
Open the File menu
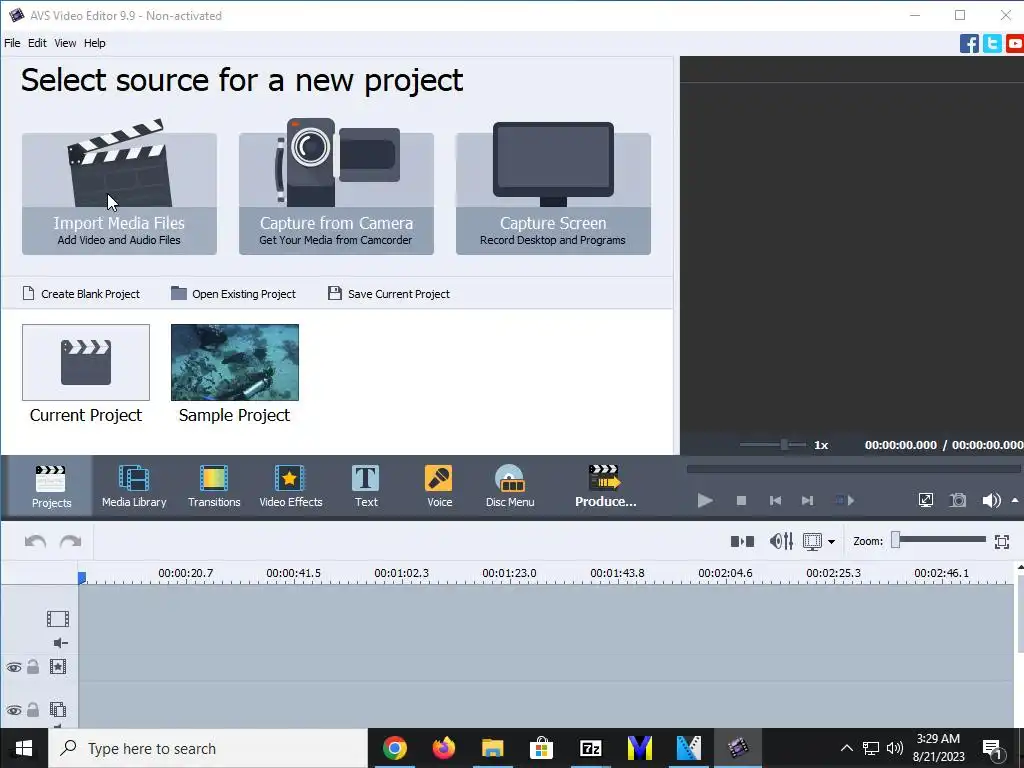[12, 43]
